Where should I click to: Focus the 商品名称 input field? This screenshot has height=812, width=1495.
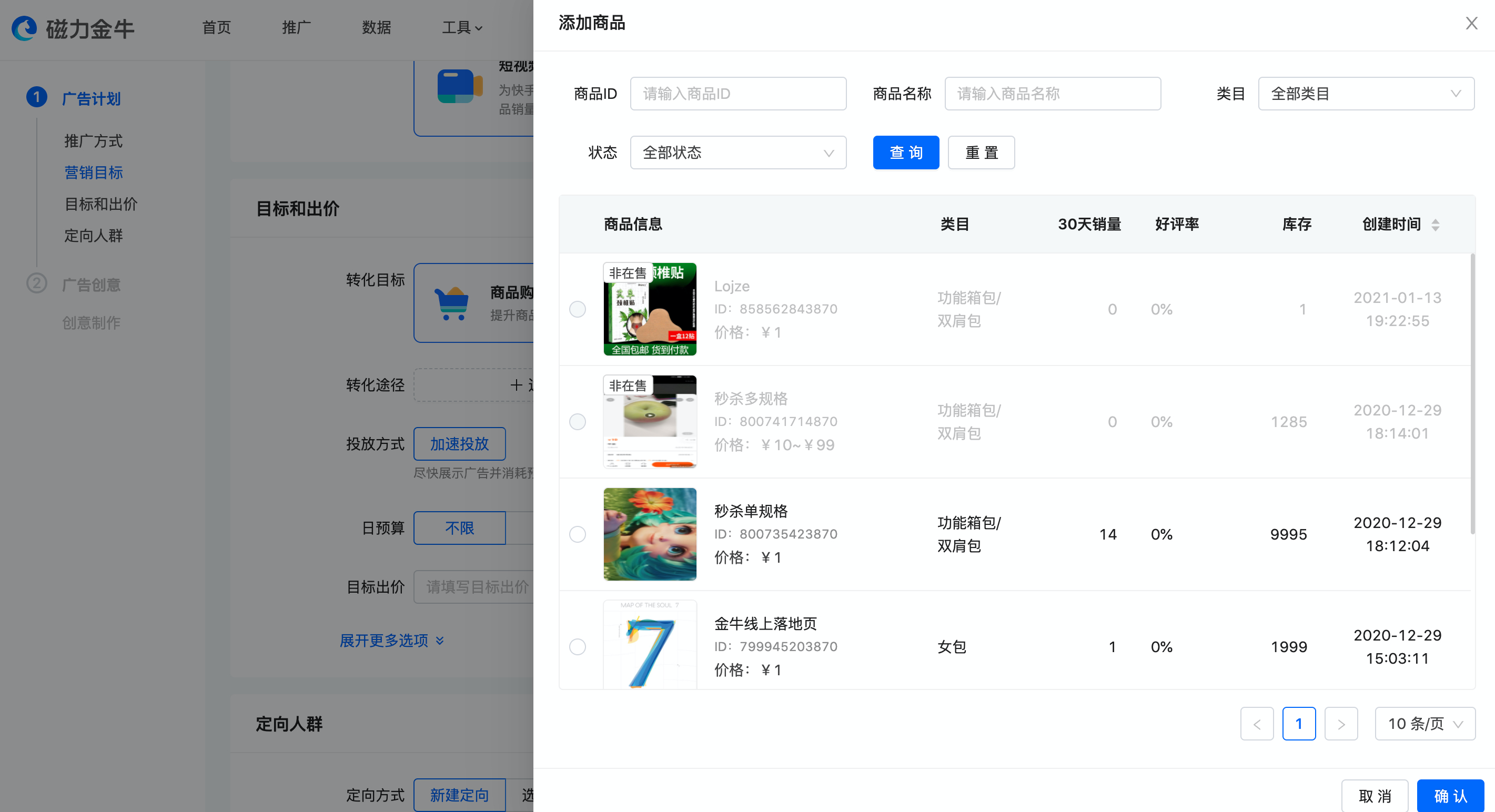pos(1053,94)
